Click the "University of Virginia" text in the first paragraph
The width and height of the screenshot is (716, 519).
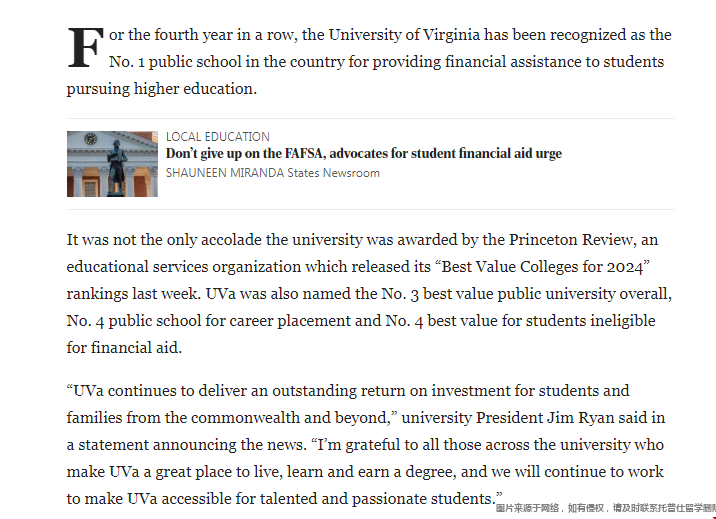(x=404, y=35)
